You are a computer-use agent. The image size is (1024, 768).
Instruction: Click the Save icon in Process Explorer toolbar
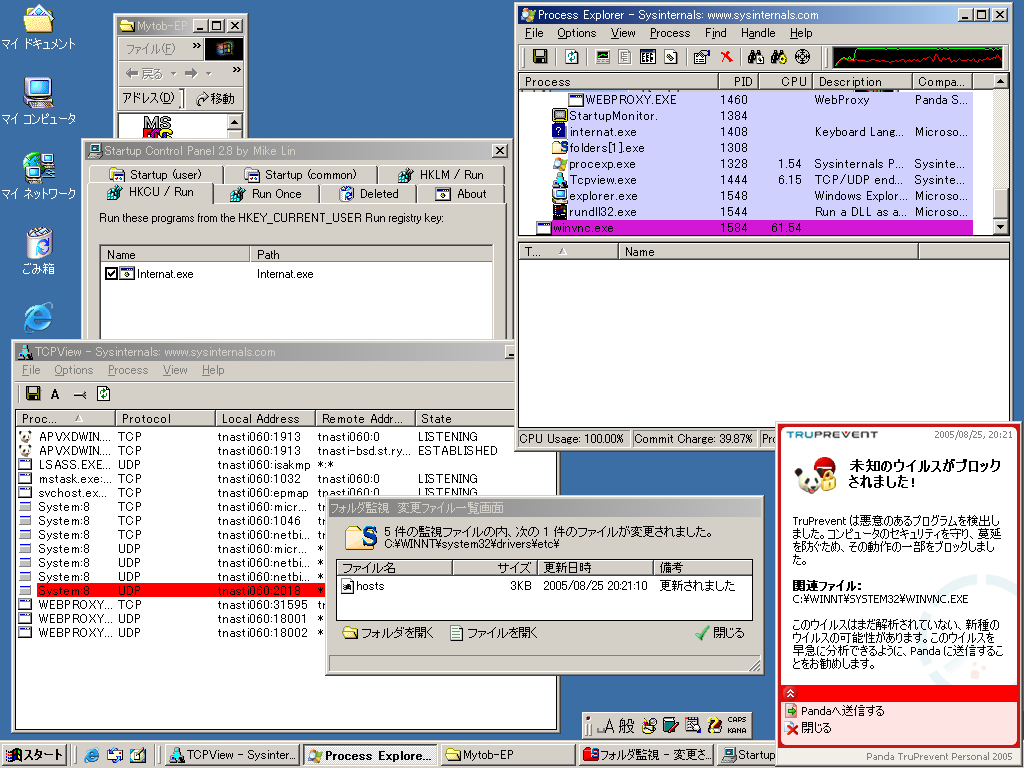(540, 57)
